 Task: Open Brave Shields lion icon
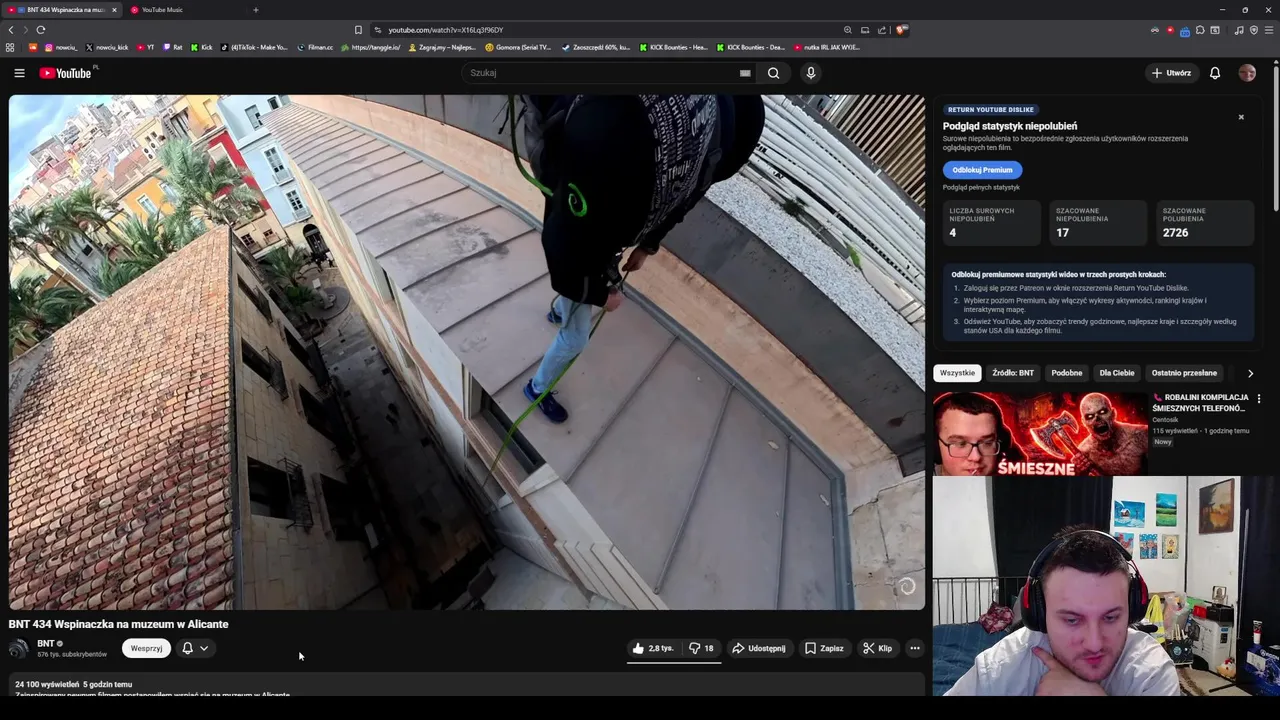click(x=901, y=30)
